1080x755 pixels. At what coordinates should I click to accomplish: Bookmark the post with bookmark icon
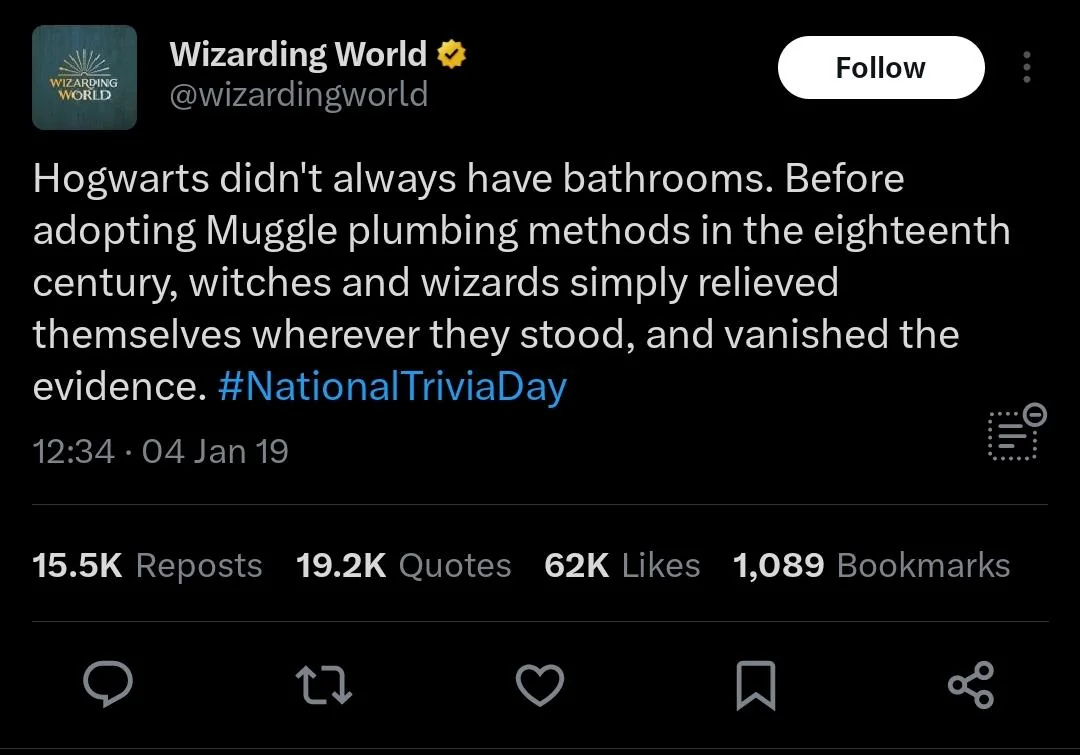[x=756, y=685]
